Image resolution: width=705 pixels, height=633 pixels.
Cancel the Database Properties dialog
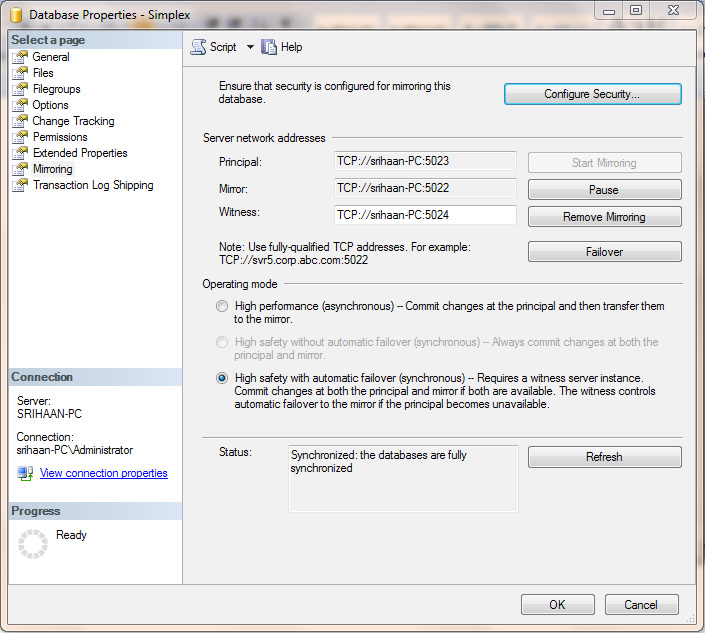click(641, 605)
